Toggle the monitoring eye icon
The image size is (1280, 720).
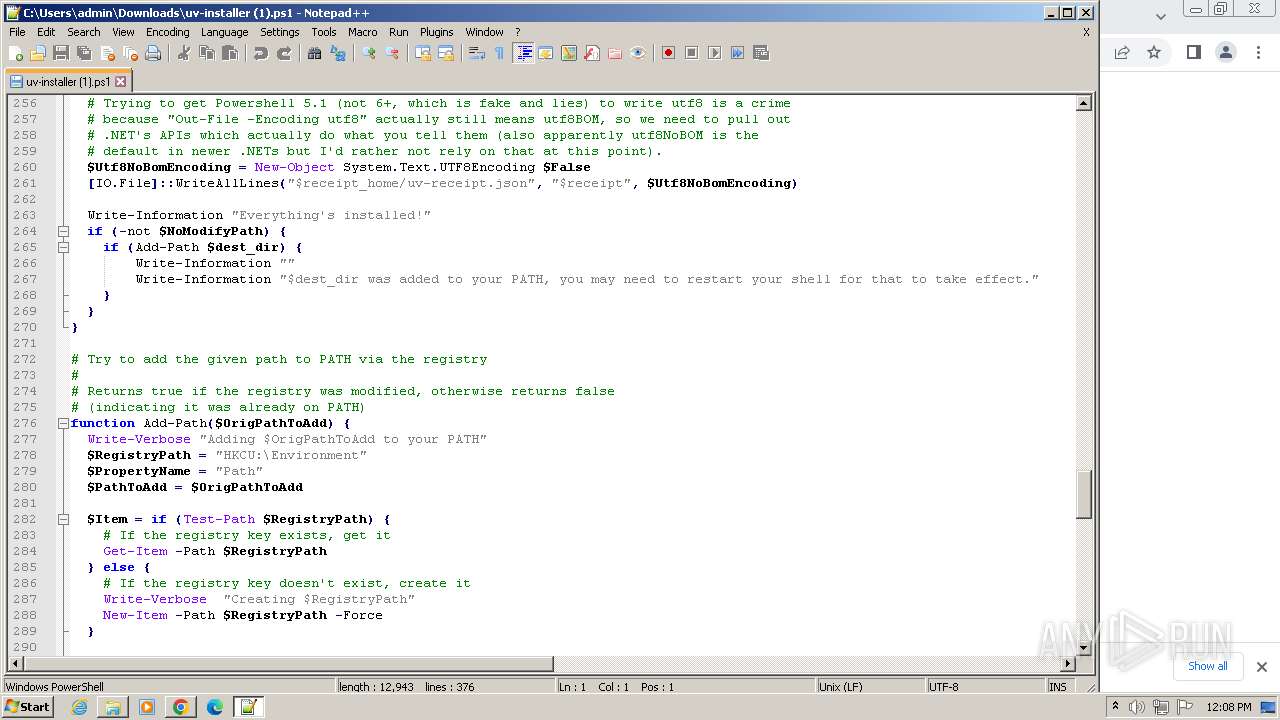(x=638, y=53)
